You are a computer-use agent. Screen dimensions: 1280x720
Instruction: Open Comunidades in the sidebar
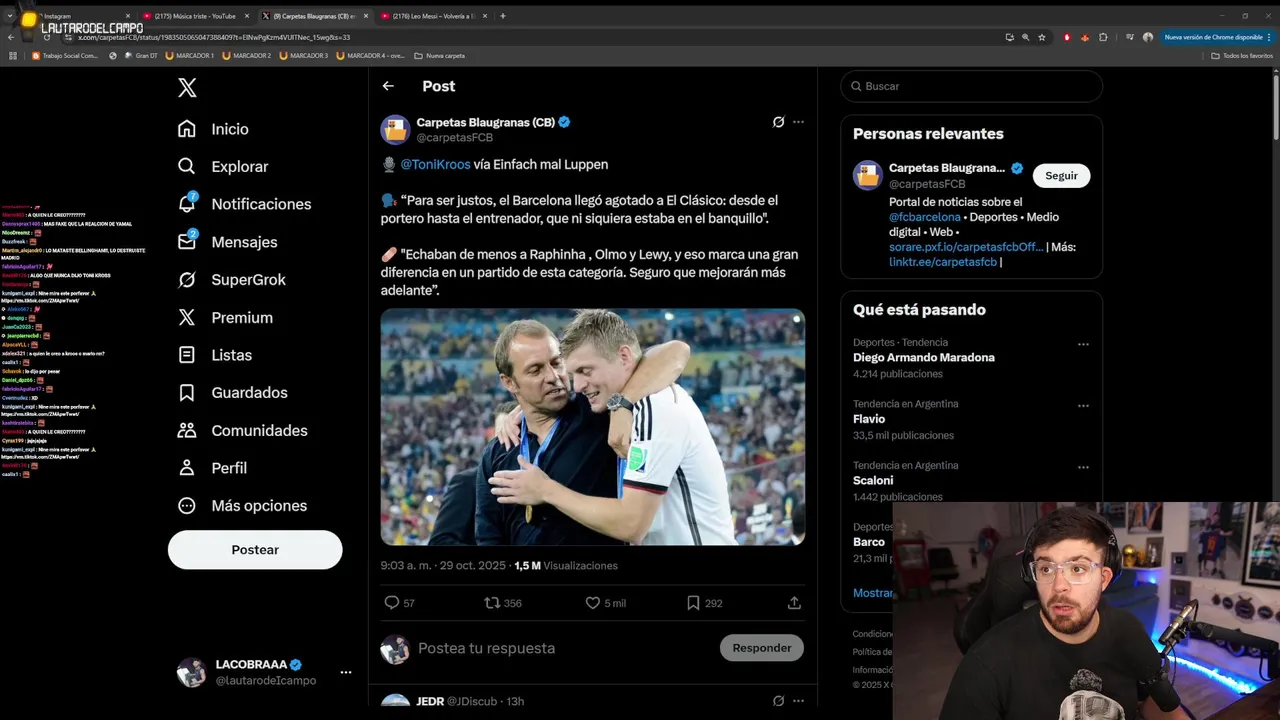tap(242, 430)
